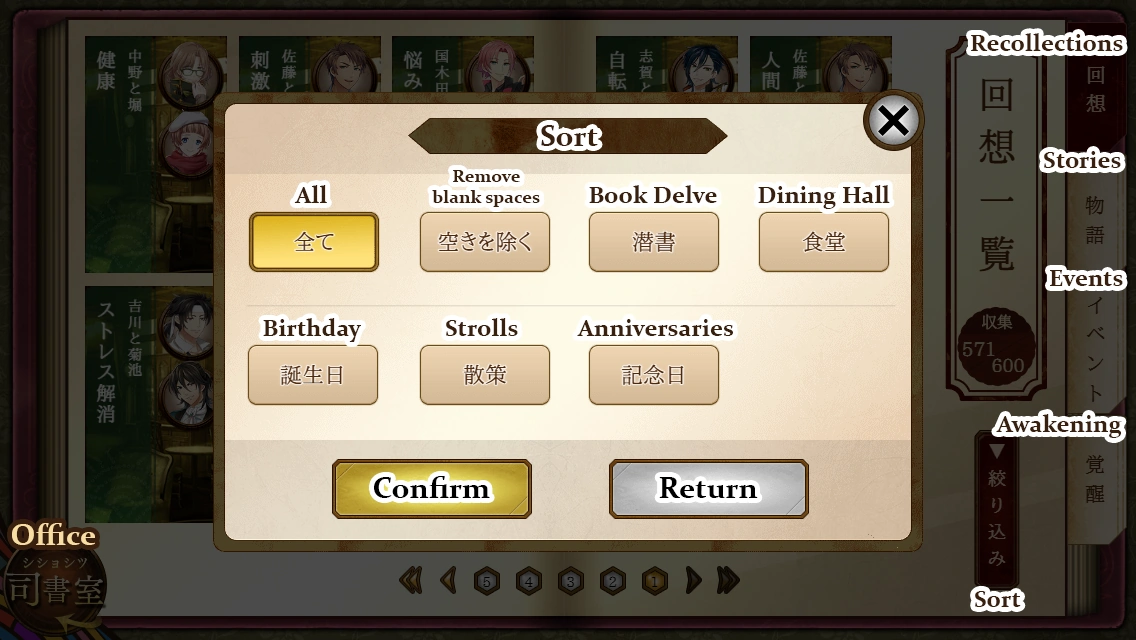Viewport: 1136px width, 640px height.
Task: Choose Remove blank spaces filter
Action: pyautogui.click(x=485, y=242)
